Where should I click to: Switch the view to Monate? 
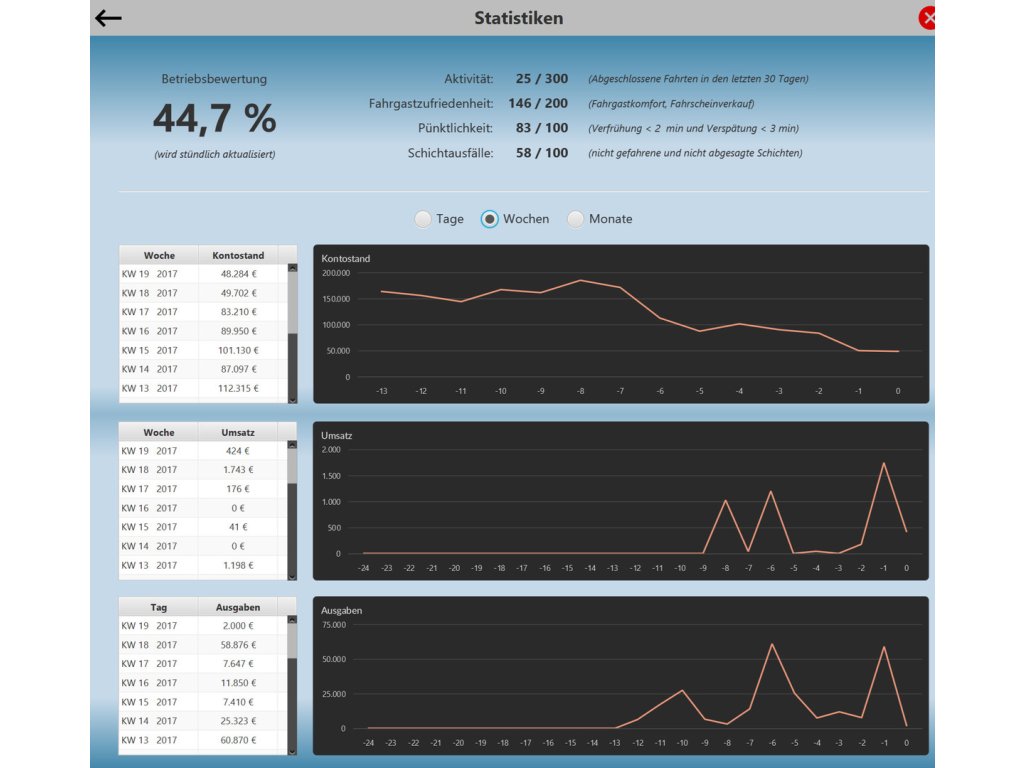click(576, 219)
